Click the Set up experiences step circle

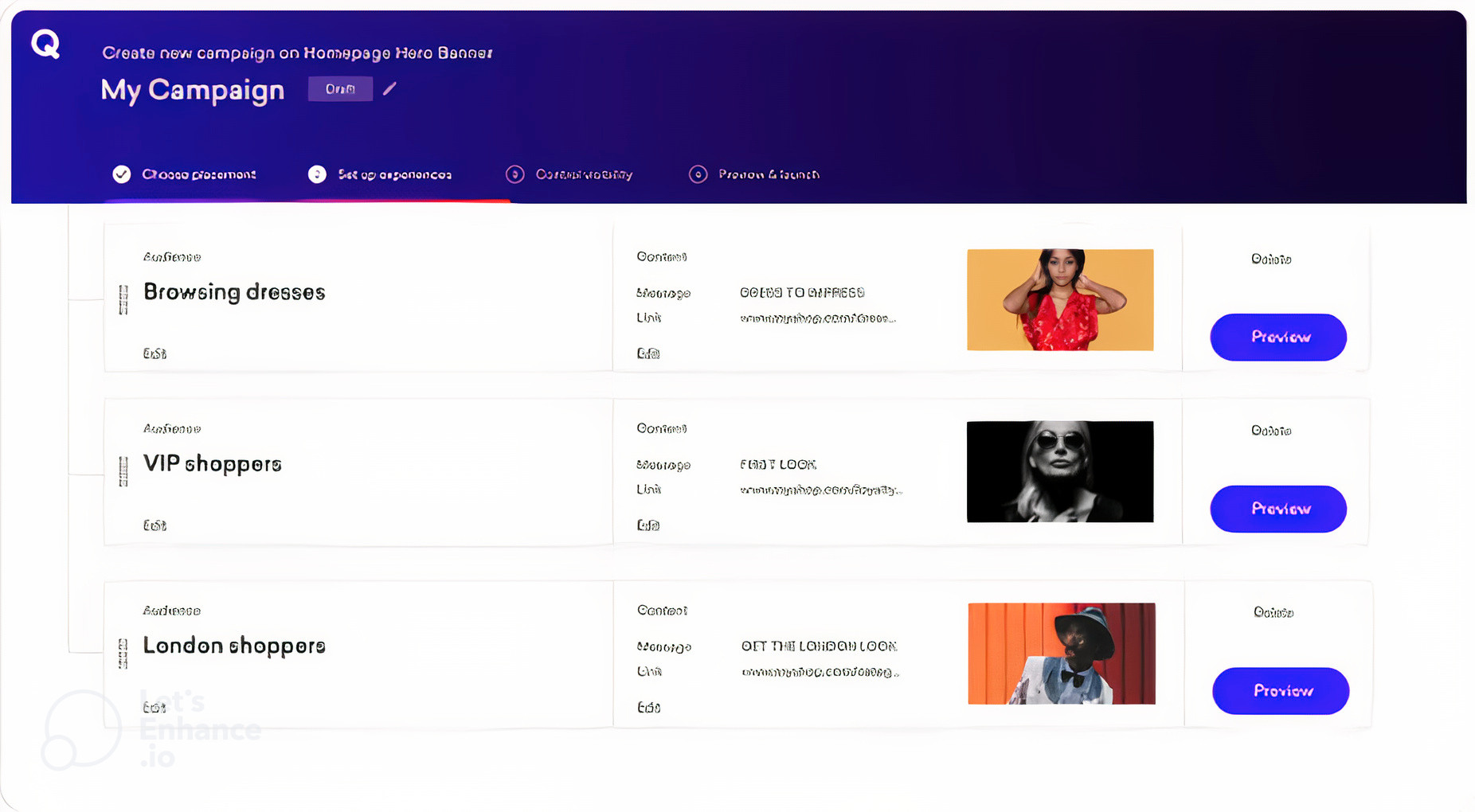pos(317,174)
